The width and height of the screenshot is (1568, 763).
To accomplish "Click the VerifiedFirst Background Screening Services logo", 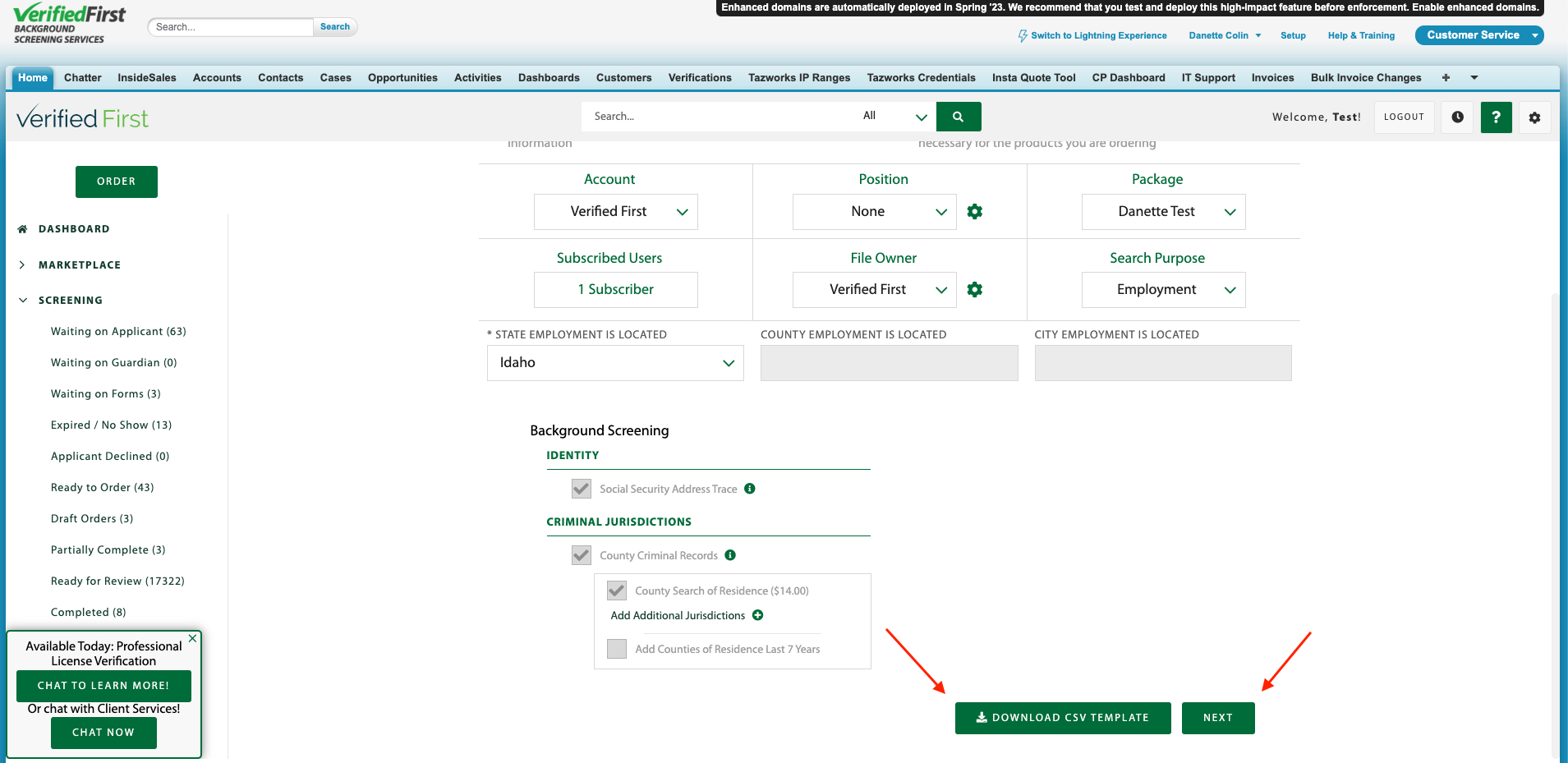I will [69, 24].
